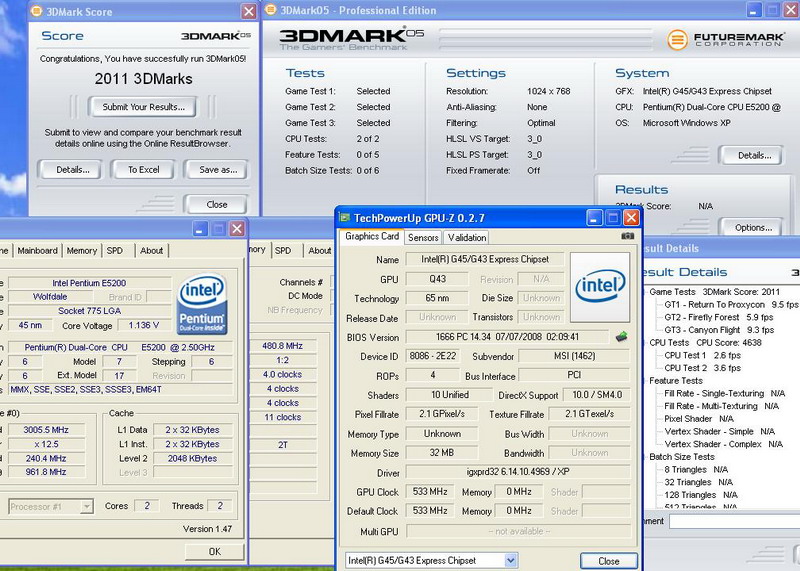
Task: Click the GPU-Z Pixel Fillrate value
Action: (442, 414)
